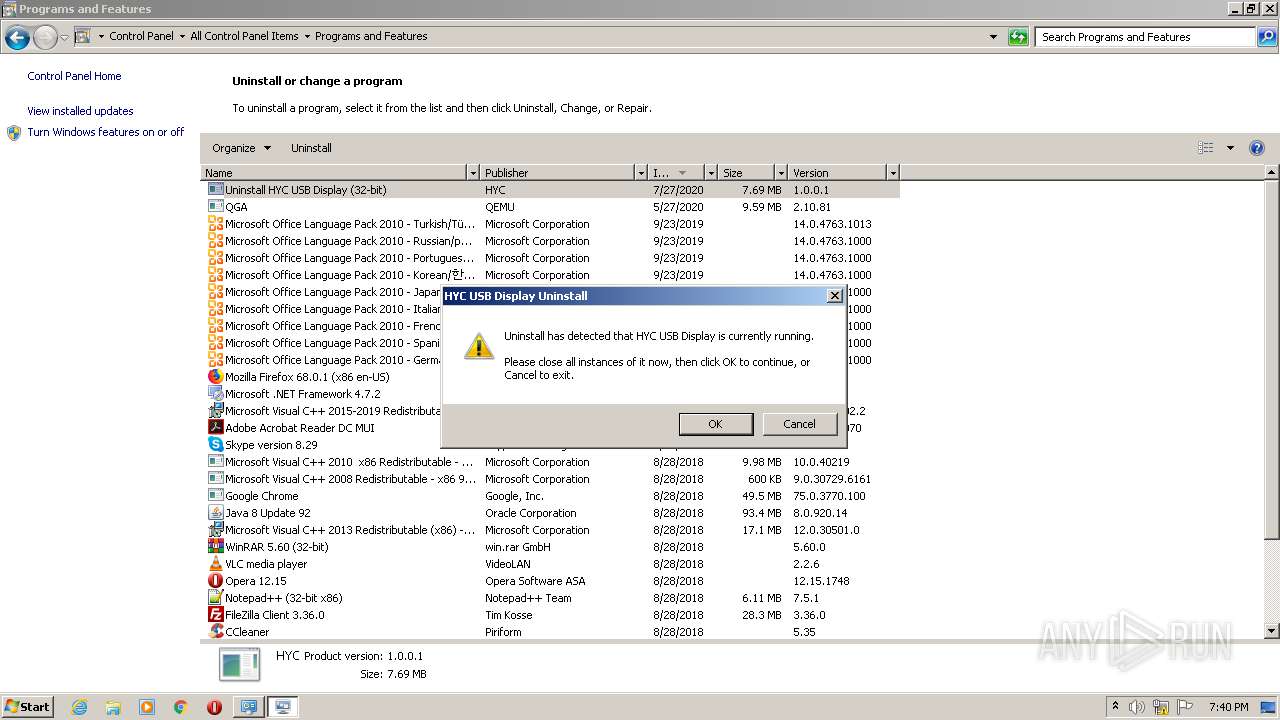Click Programs and Features breadcrumb
The width and height of the screenshot is (1280, 720).
pyautogui.click(x=371, y=36)
